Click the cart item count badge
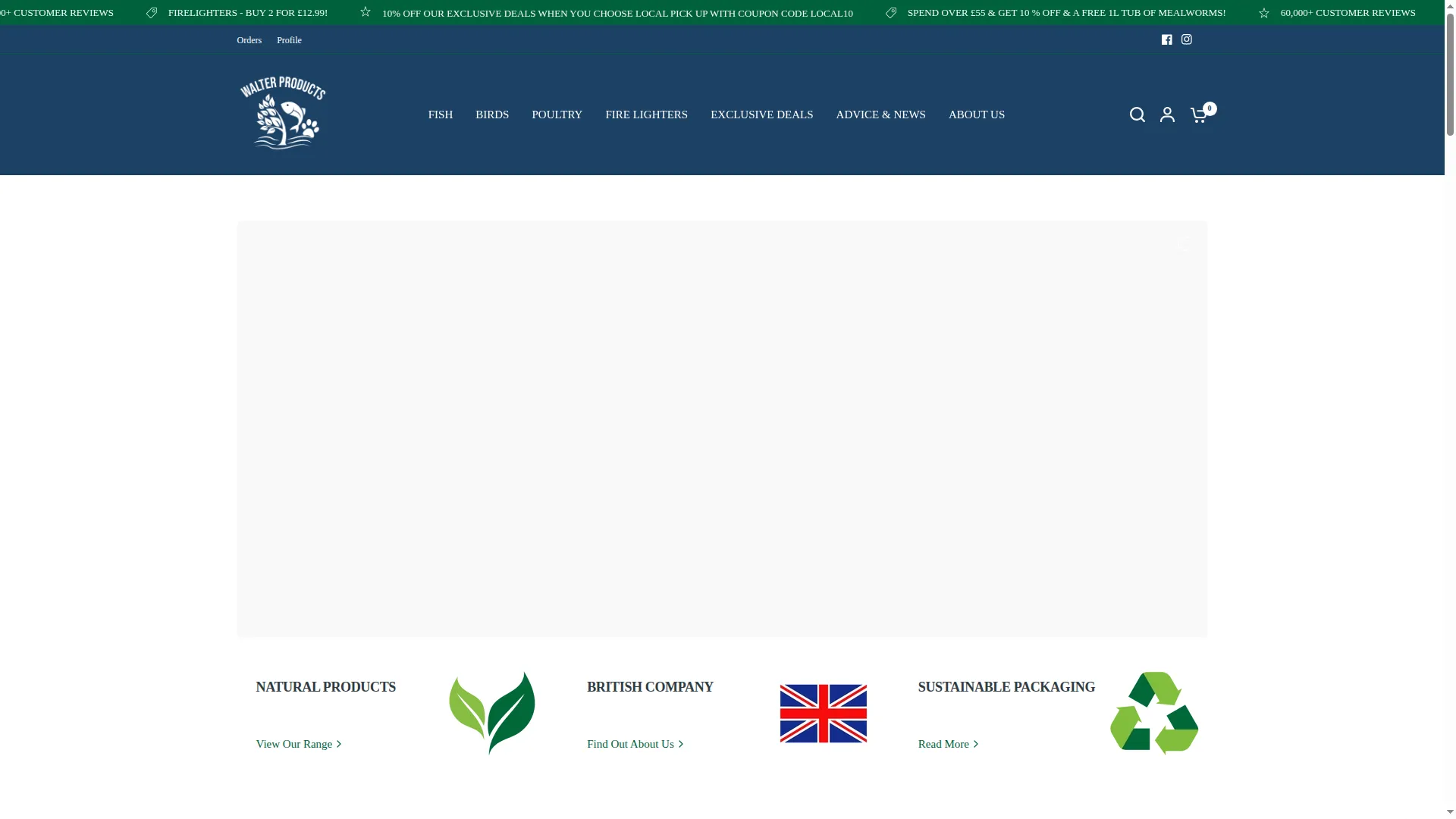Image resolution: width=1456 pixels, height=819 pixels. click(x=1210, y=108)
